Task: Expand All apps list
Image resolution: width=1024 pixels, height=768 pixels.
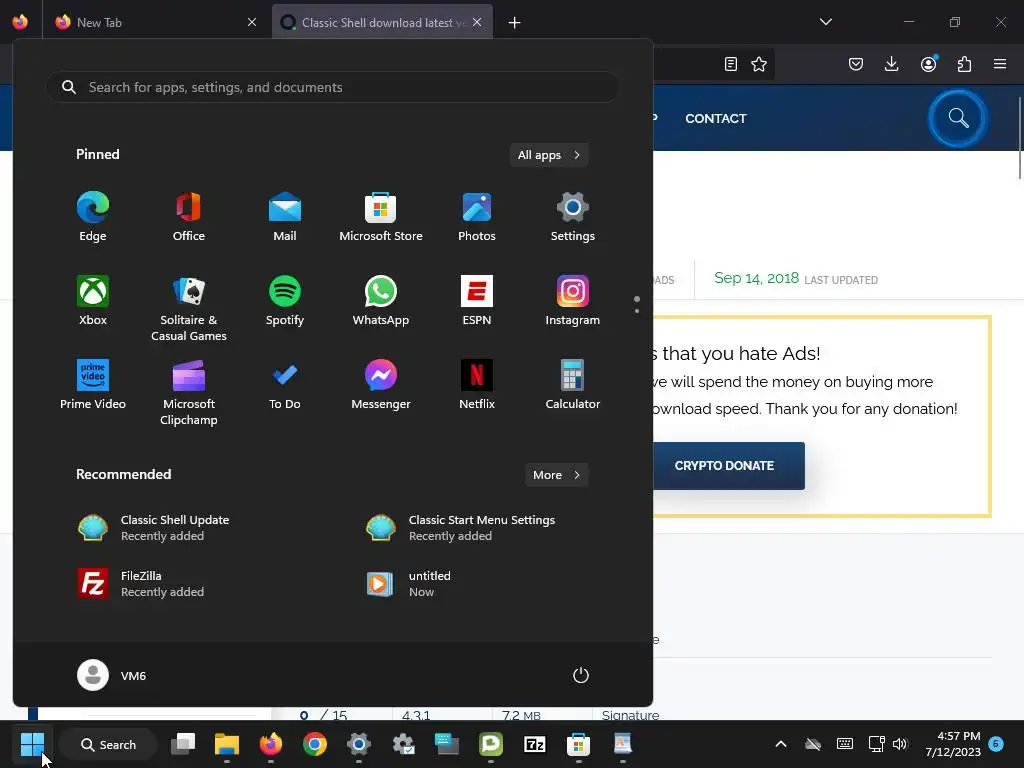Action: coord(549,155)
